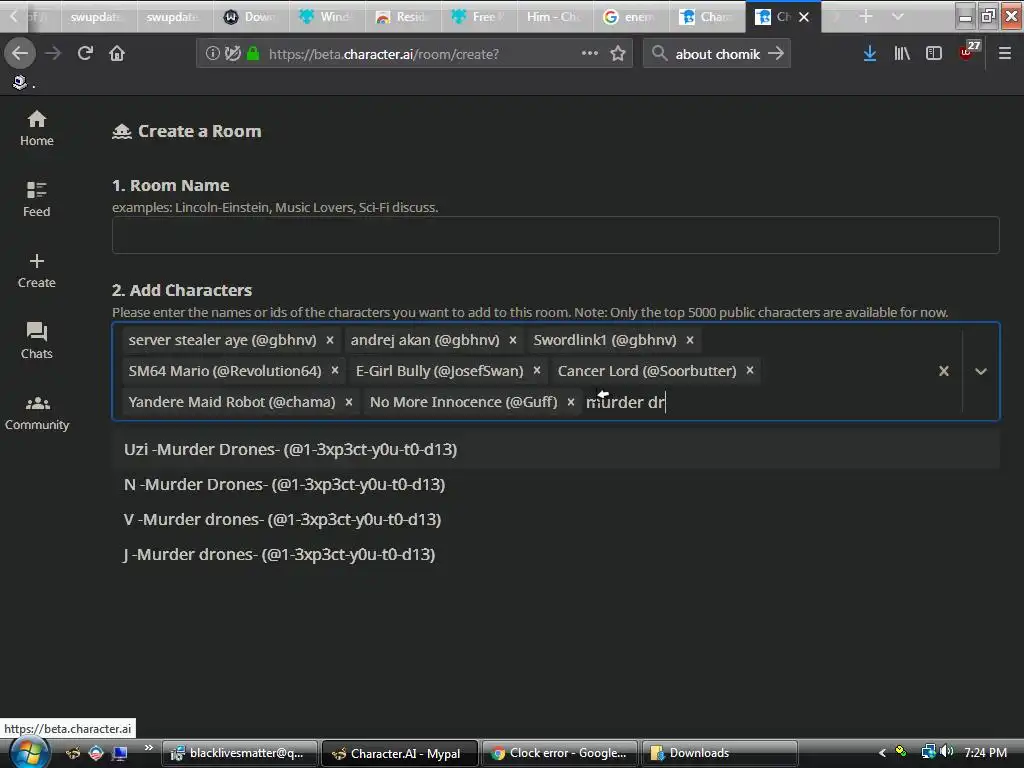Click the Create a Room heading
The width and height of the screenshot is (1024, 768).
[x=199, y=131]
